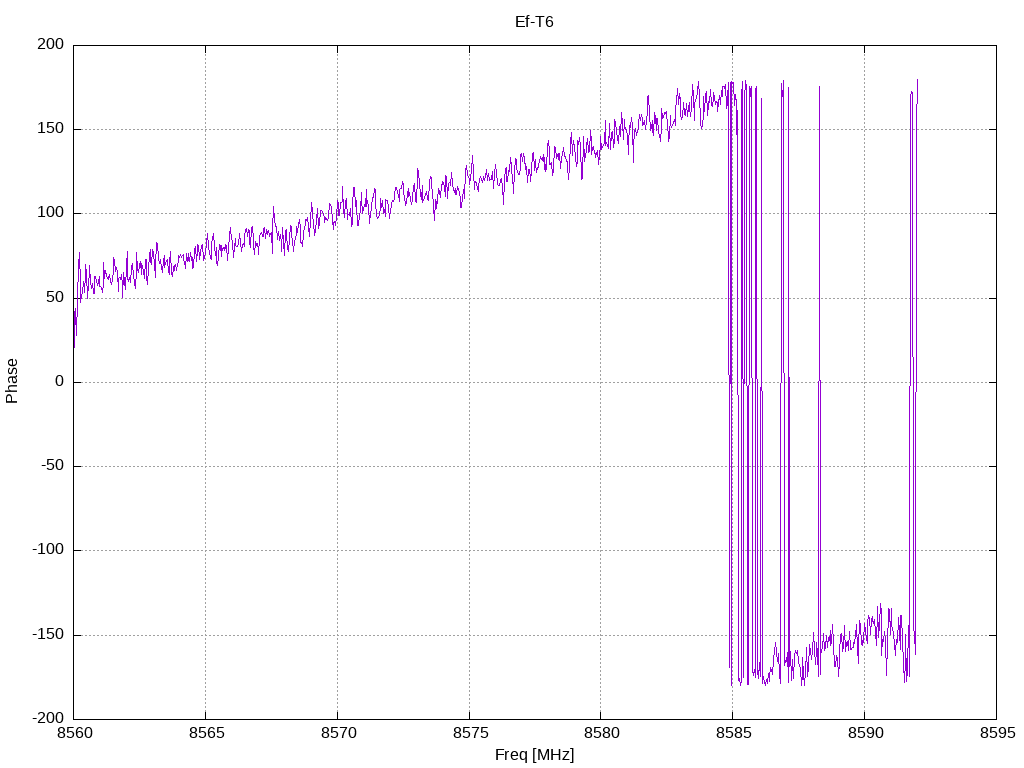Click the y-axis tick label "0"

[x=60, y=381]
